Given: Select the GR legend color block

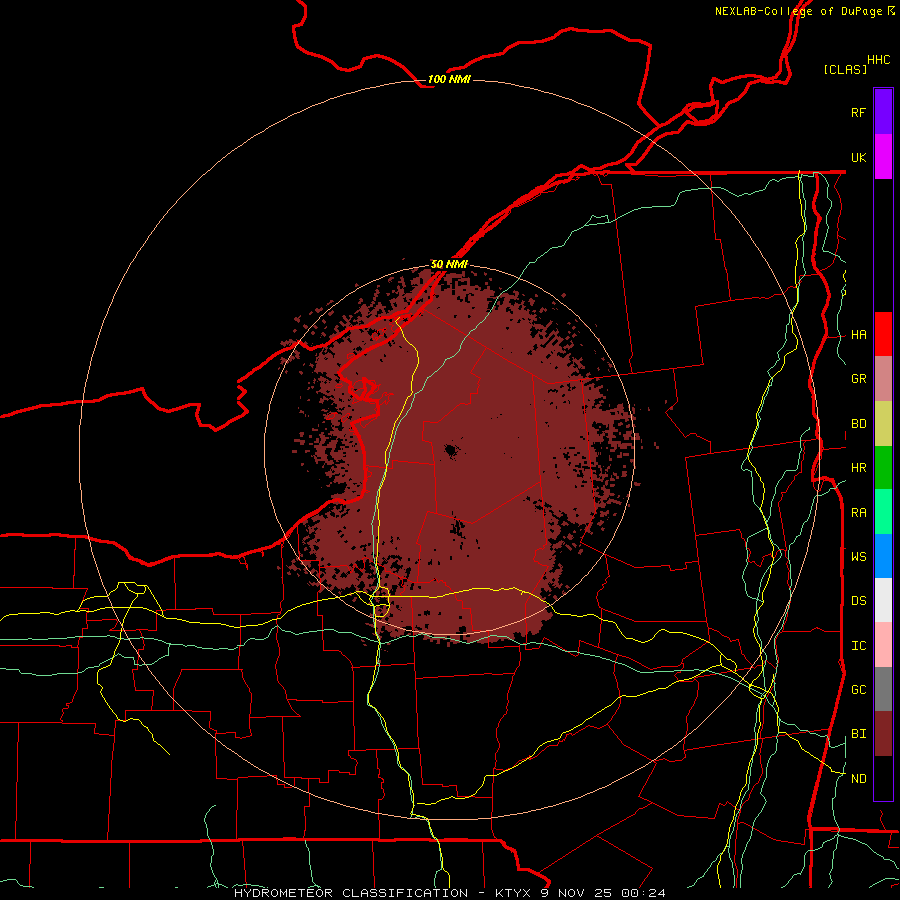Looking at the screenshot, I should [883, 379].
